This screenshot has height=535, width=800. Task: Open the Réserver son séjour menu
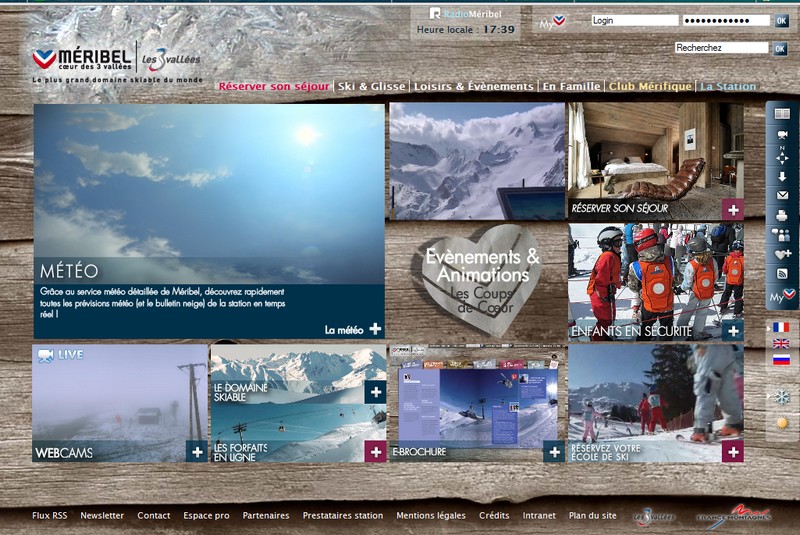click(274, 86)
